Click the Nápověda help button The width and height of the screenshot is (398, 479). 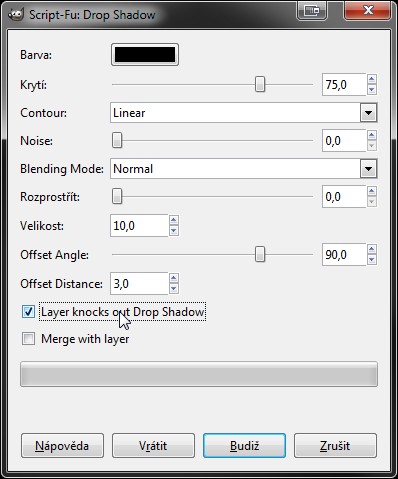(x=62, y=446)
